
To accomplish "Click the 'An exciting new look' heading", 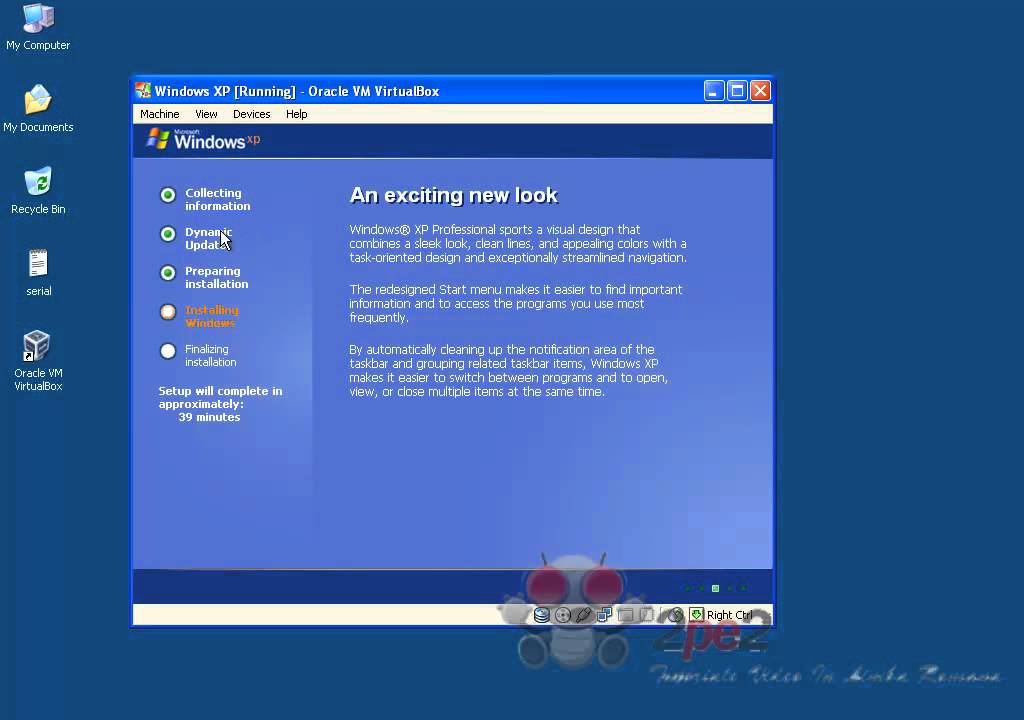I will (x=453, y=195).
